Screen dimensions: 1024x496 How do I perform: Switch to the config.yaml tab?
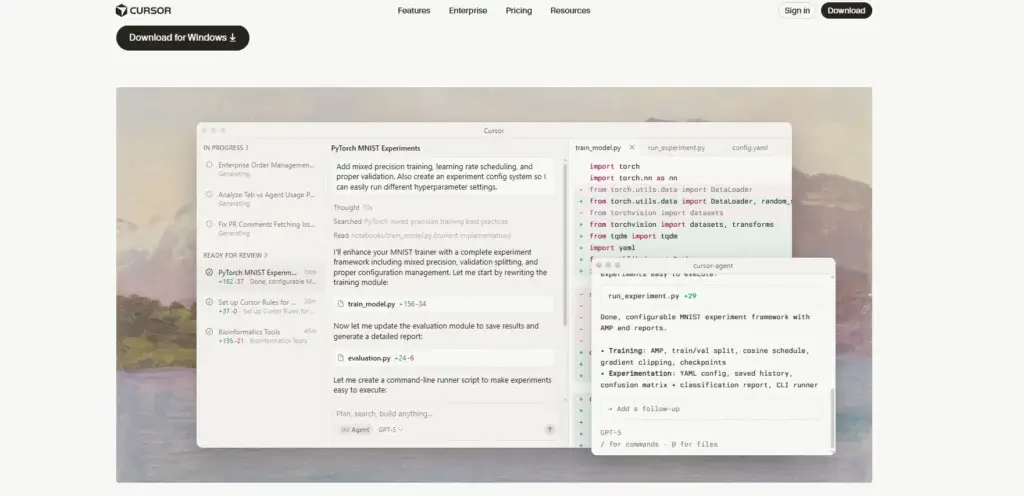[x=750, y=148]
